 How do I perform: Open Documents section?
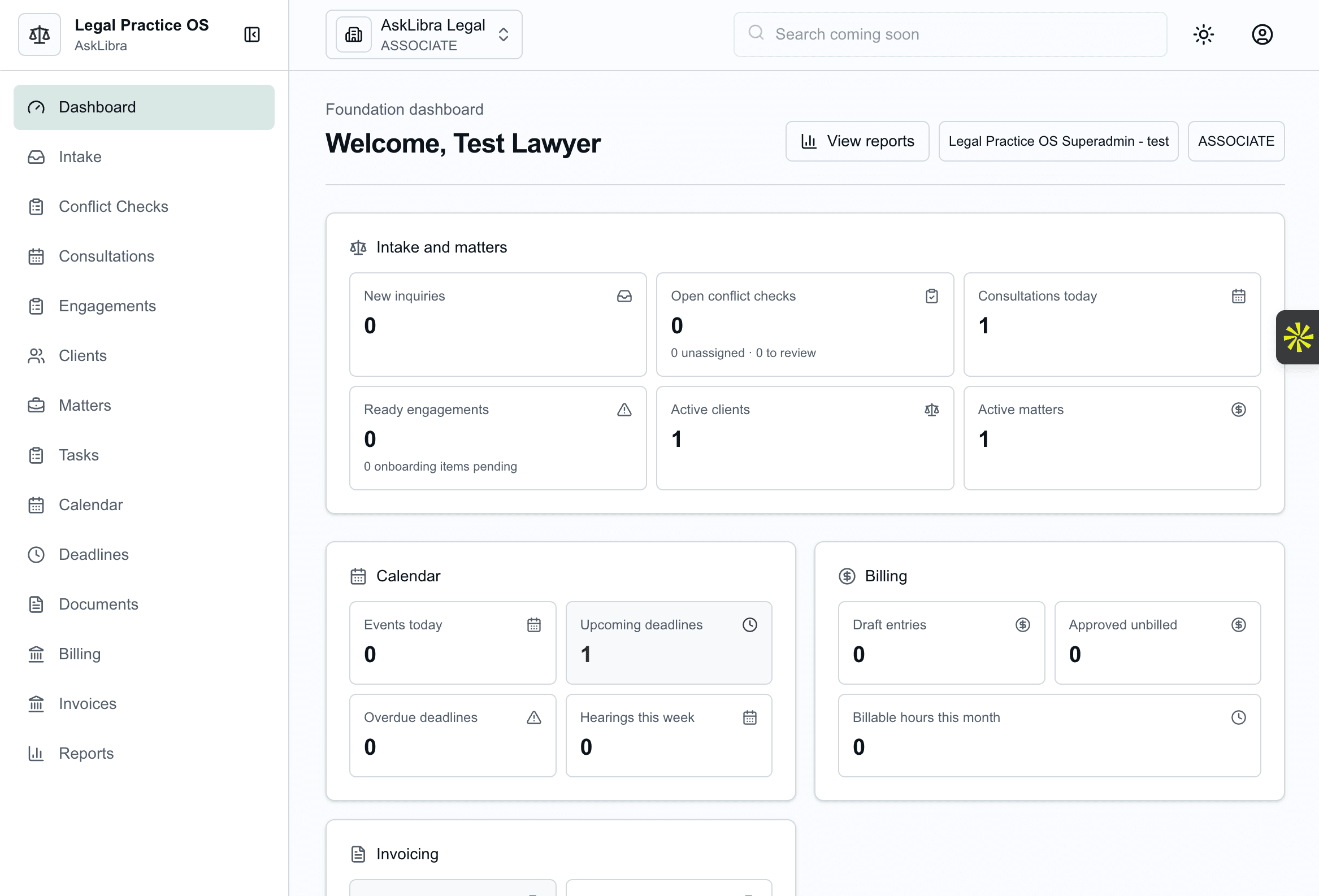pos(144,604)
